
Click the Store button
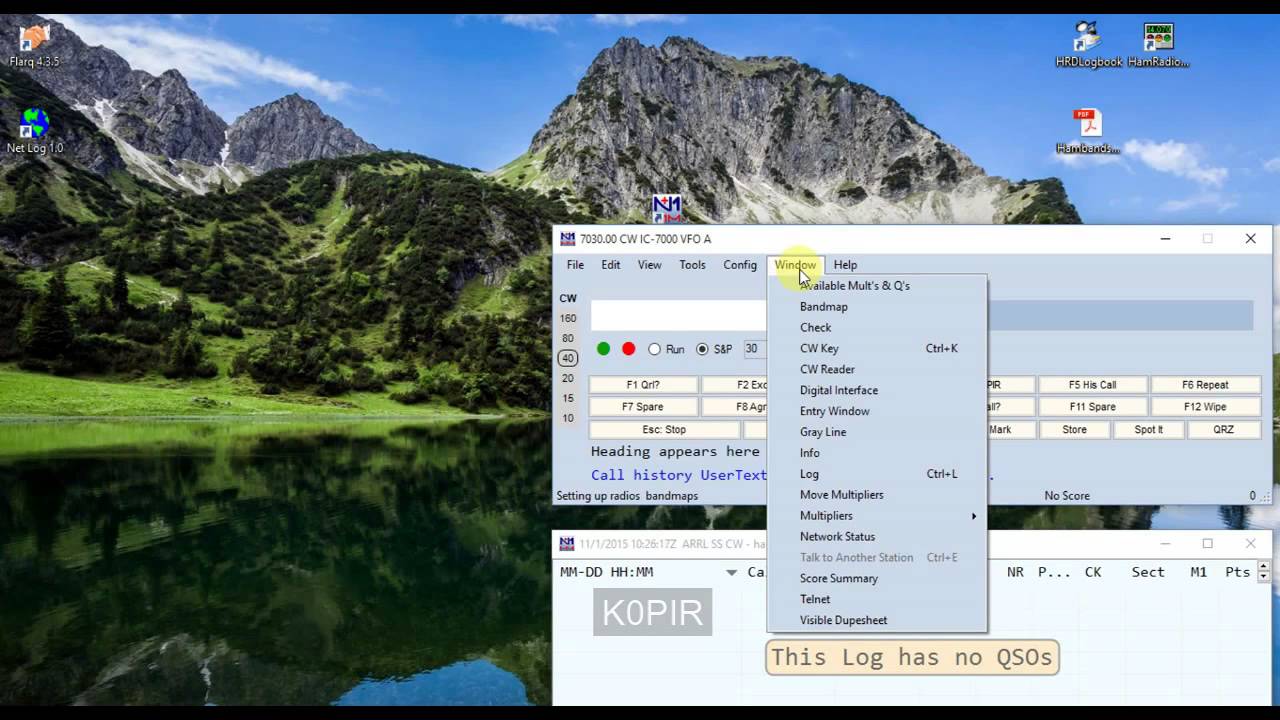[x=1074, y=430]
